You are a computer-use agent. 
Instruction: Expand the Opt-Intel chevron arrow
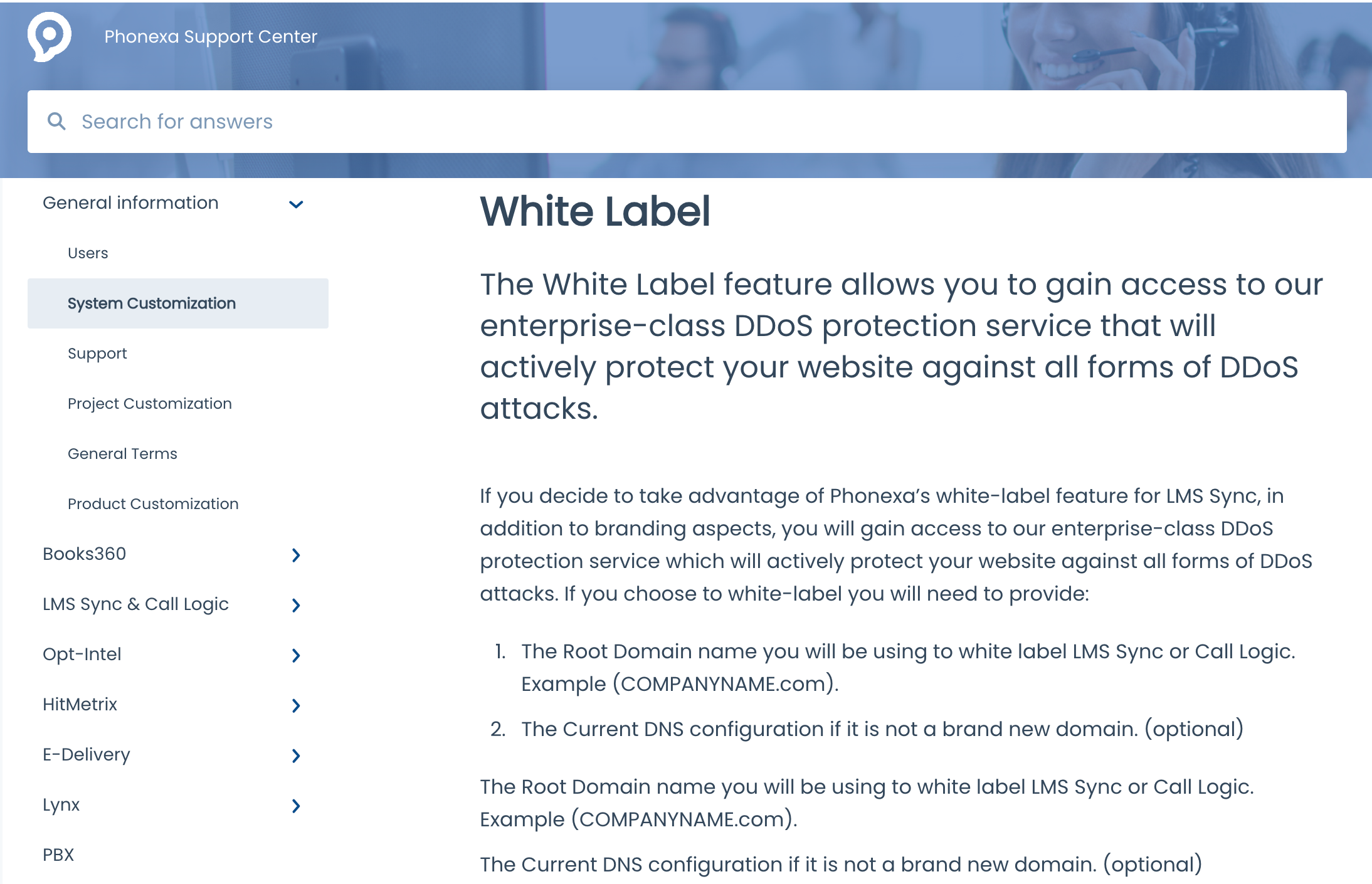pyautogui.click(x=297, y=655)
